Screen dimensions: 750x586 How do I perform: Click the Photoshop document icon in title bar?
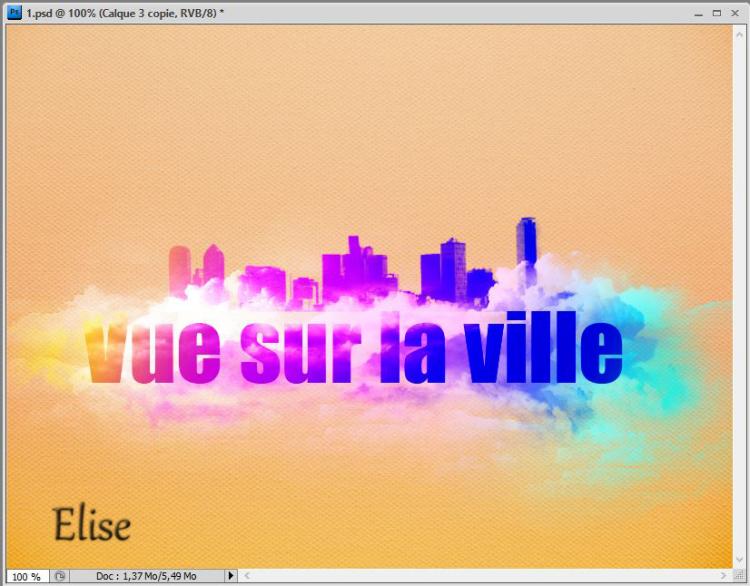click(x=14, y=13)
